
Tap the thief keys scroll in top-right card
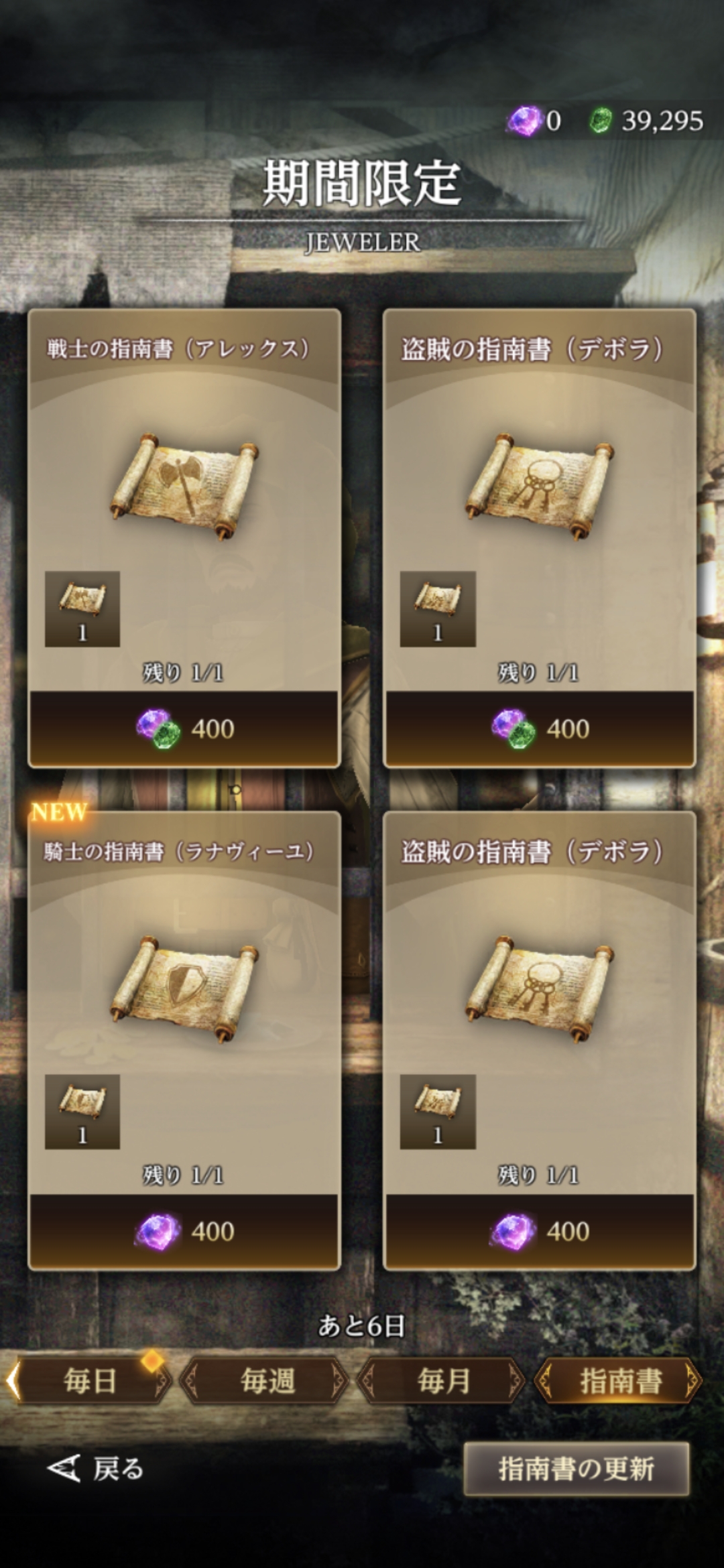point(540,486)
